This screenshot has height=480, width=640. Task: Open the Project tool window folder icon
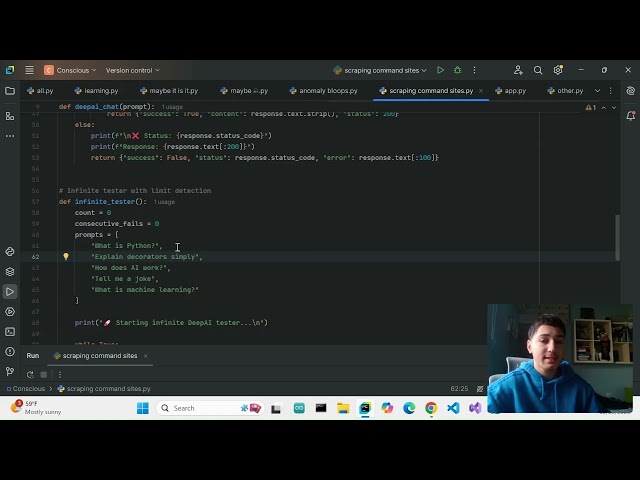[10, 91]
